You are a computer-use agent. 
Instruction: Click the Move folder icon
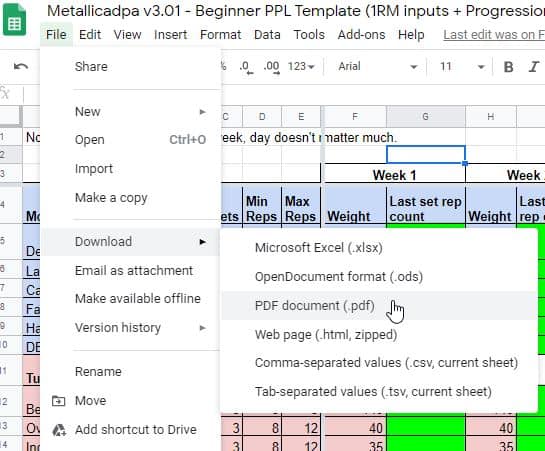[x=58, y=401]
